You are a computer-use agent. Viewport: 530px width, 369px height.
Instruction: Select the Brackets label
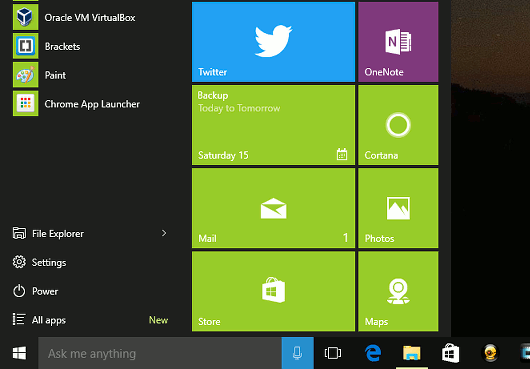click(x=63, y=46)
